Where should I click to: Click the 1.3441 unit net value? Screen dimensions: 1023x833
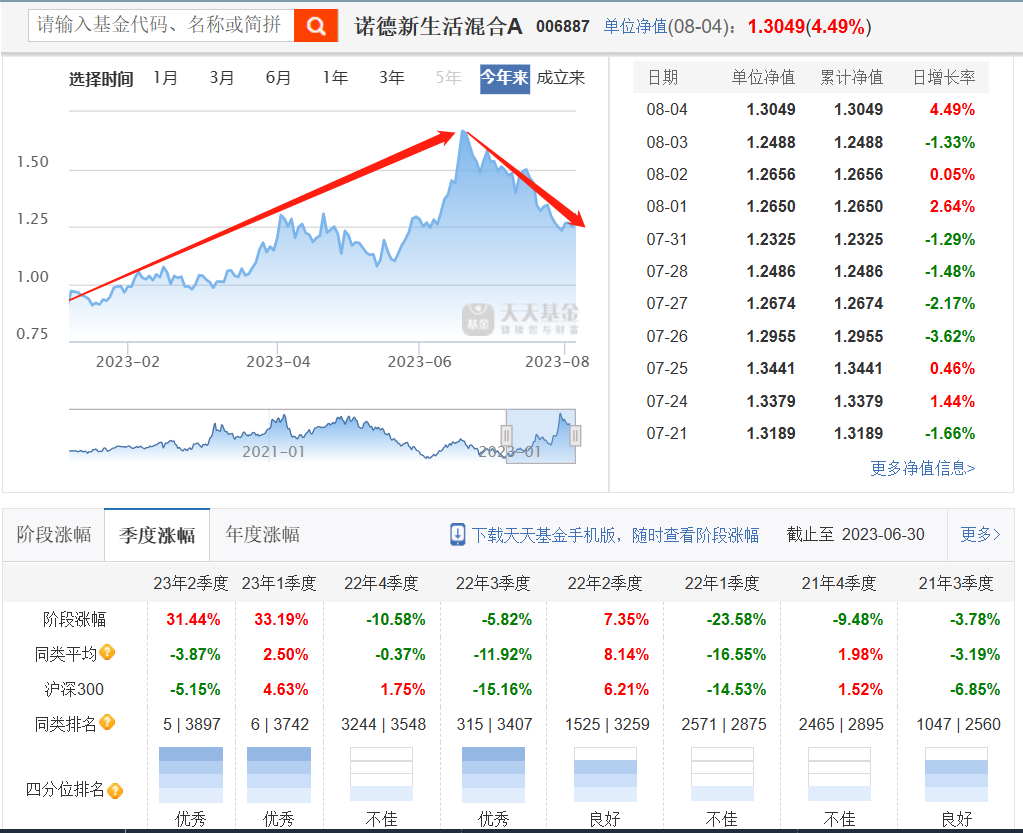click(x=771, y=369)
